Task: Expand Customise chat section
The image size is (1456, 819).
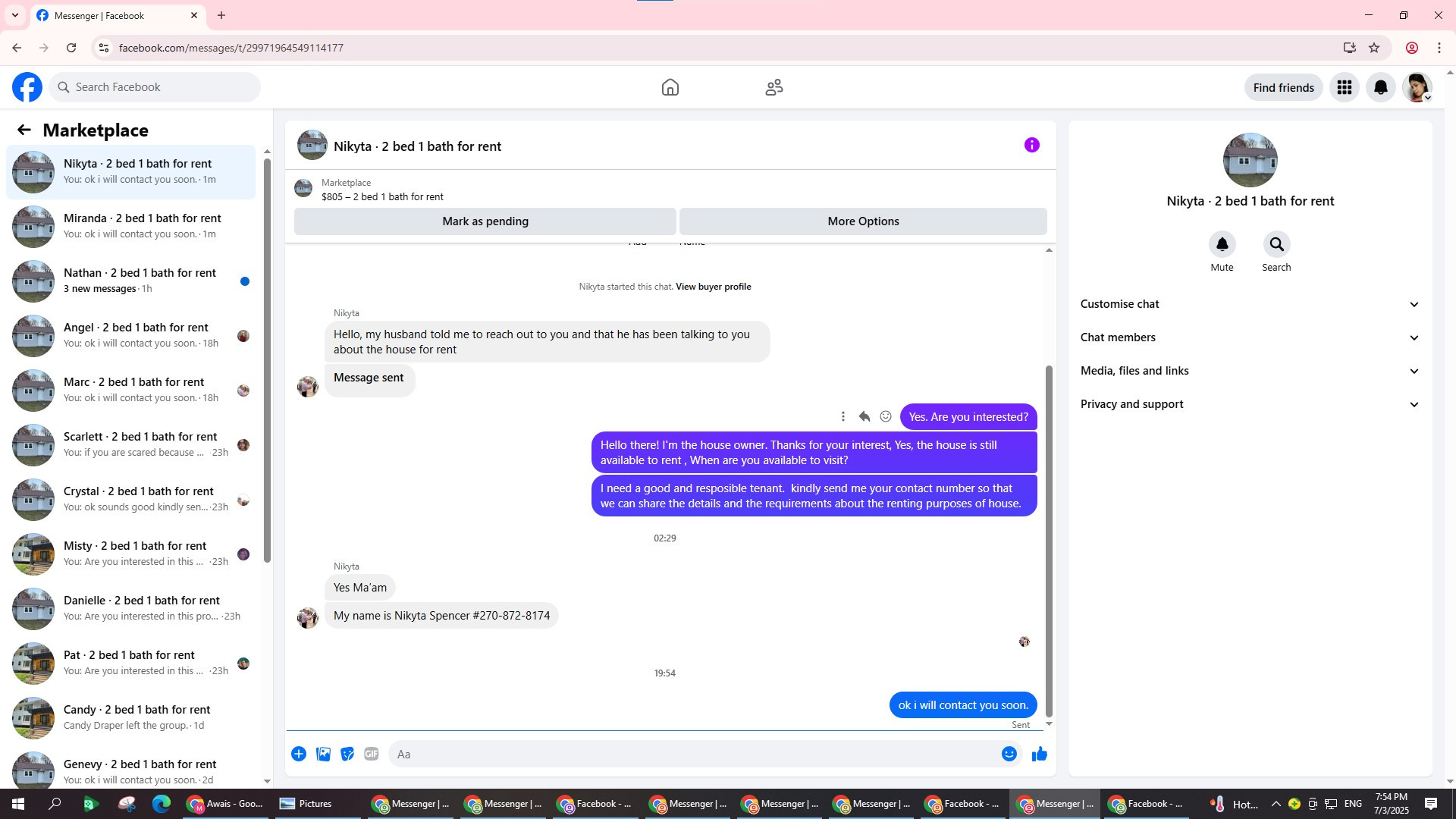Action: [x=1249, y=304]
